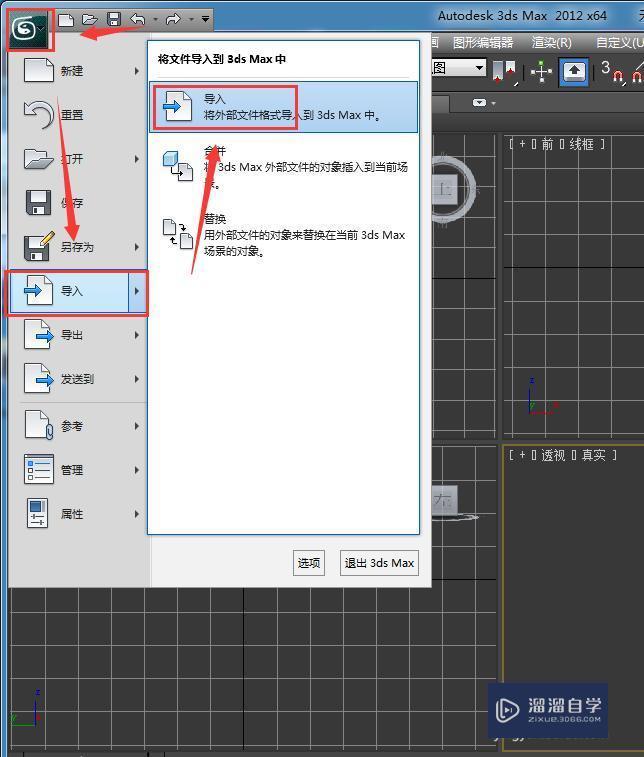Open the 图形编辑器 menu in the menu bar
This screenshot has width=644, height=757.
(x=483, y=42)
